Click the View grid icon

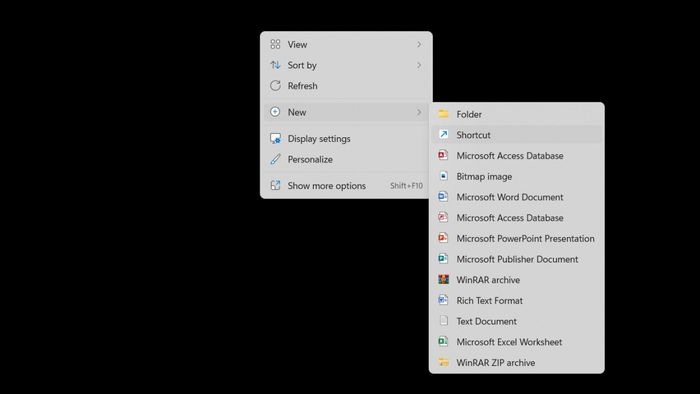pyautogui.click(x=275, y=44)
